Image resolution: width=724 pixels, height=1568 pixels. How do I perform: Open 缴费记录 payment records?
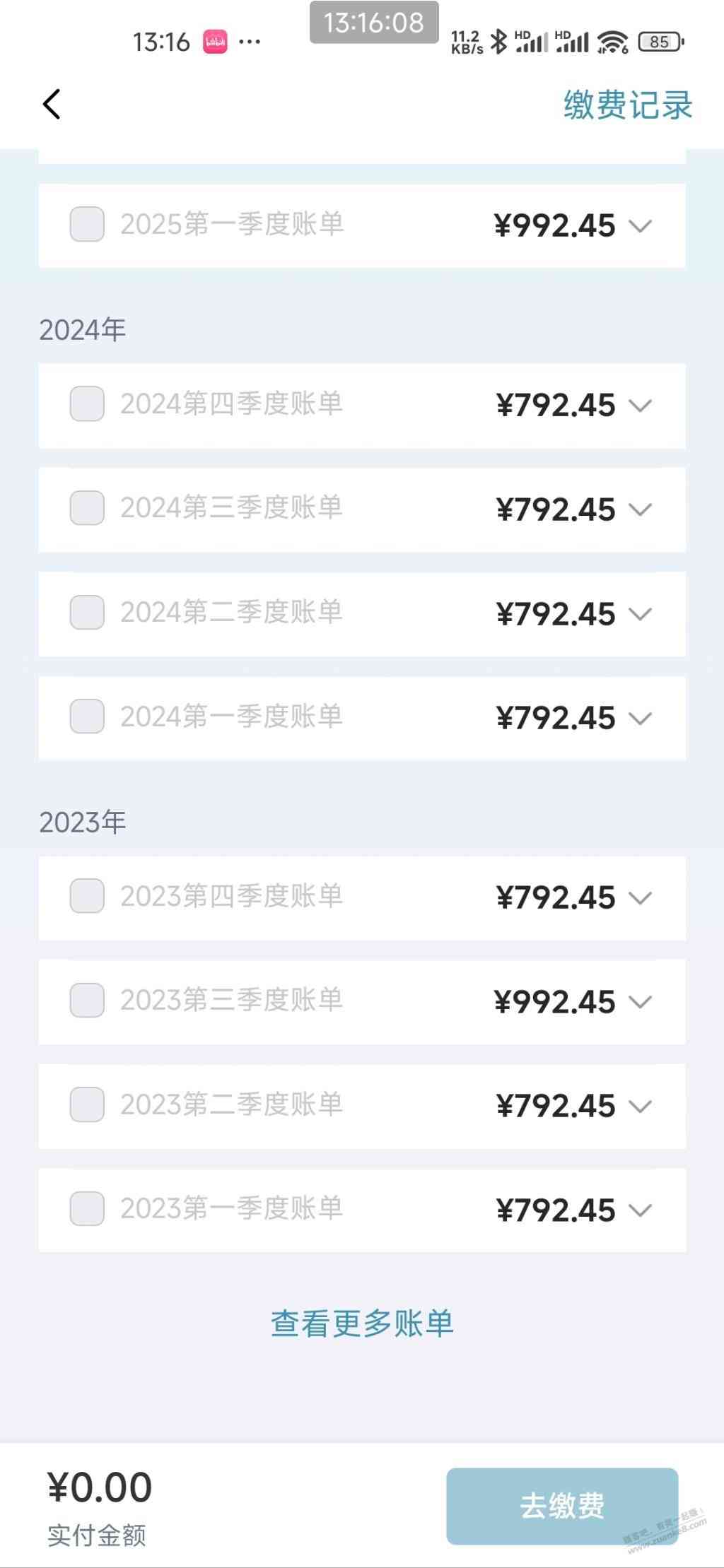point(628,105)
